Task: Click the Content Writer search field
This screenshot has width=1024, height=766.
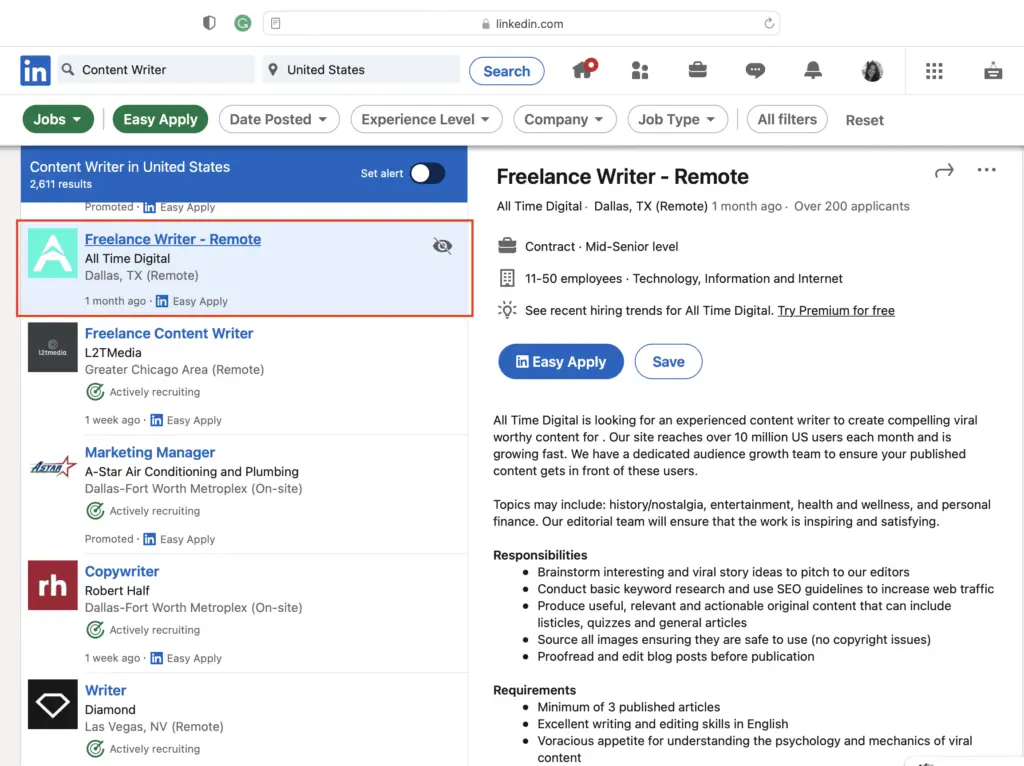Action: coord(155,70)
